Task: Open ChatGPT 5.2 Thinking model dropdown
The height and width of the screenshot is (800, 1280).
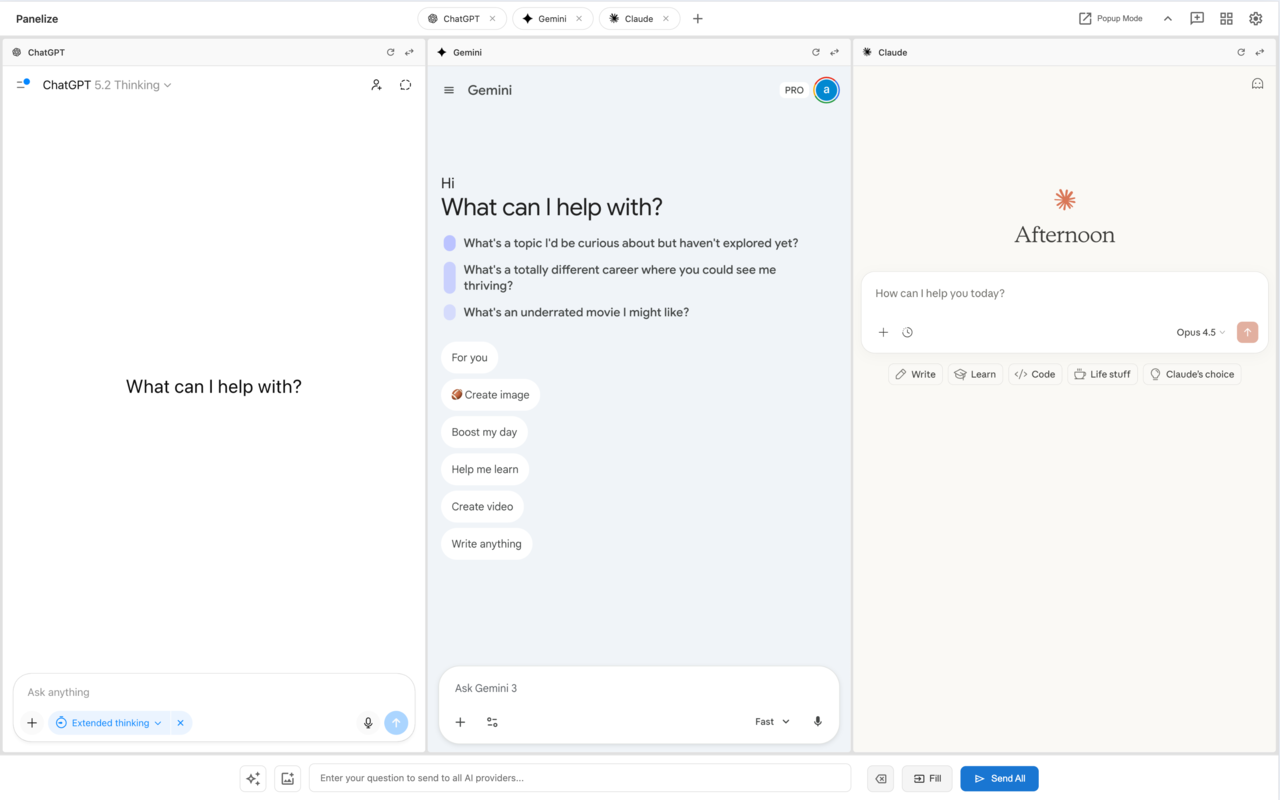Action: pyautogui.click(x=107, y=85)
